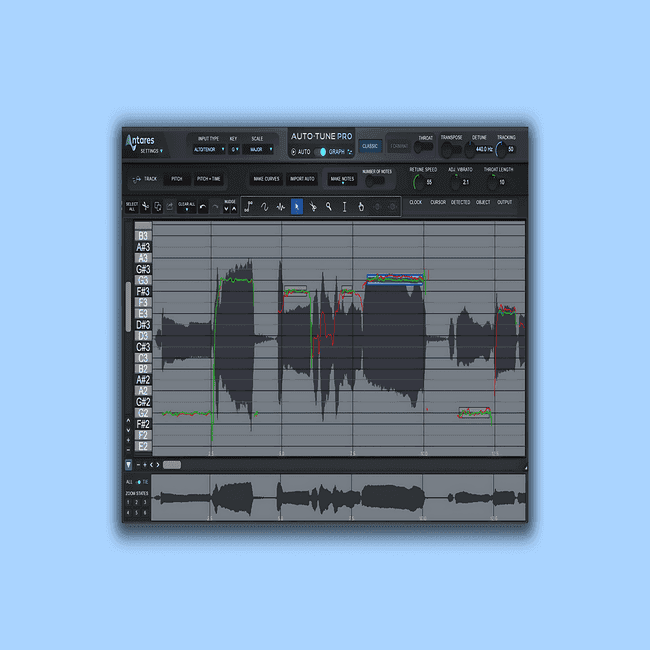Click the Redo arrow
The height and width of the screenshot is (650, 650).
click(215, 207)
